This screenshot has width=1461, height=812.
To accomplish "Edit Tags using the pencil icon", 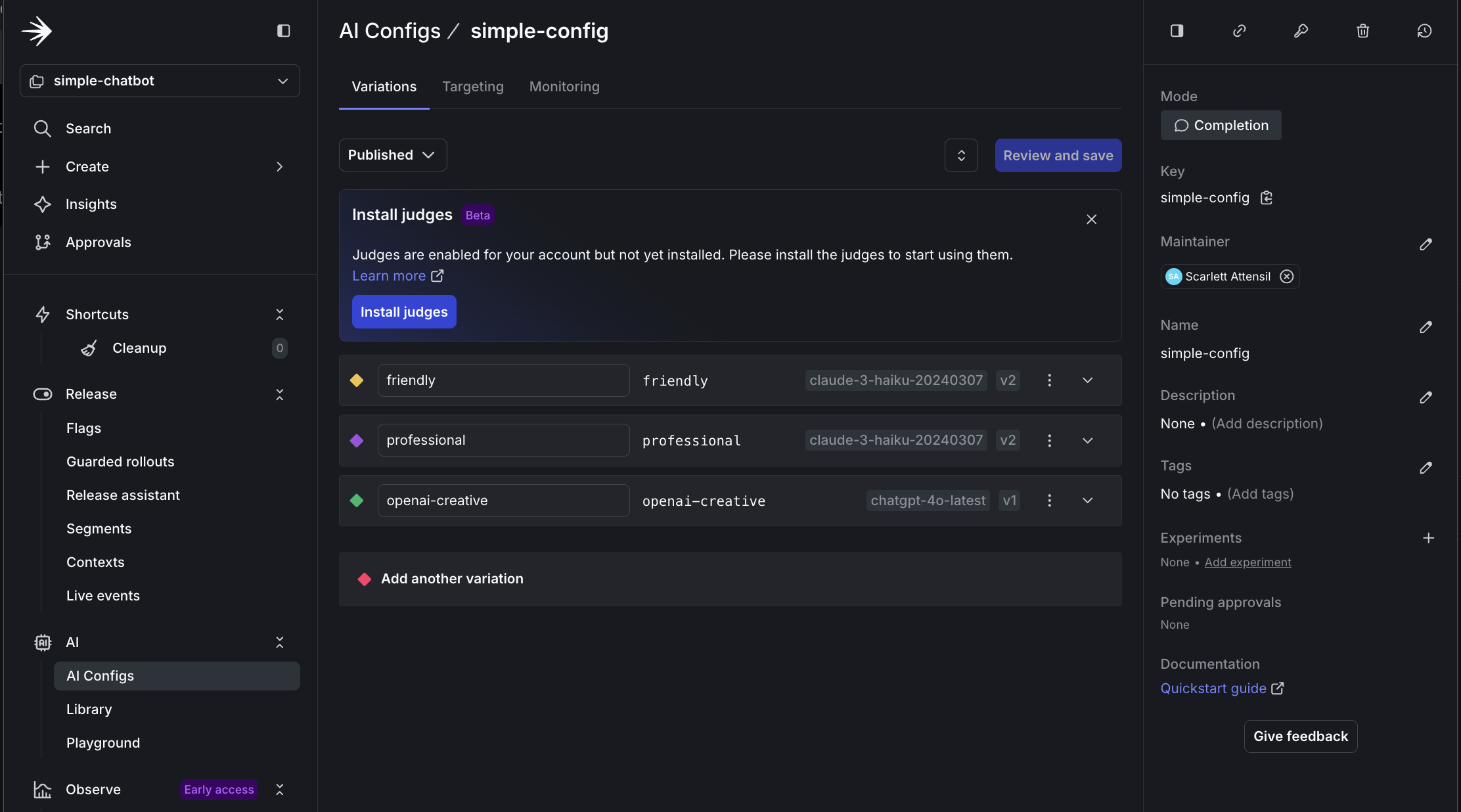I will click(x=1426, y=468).
